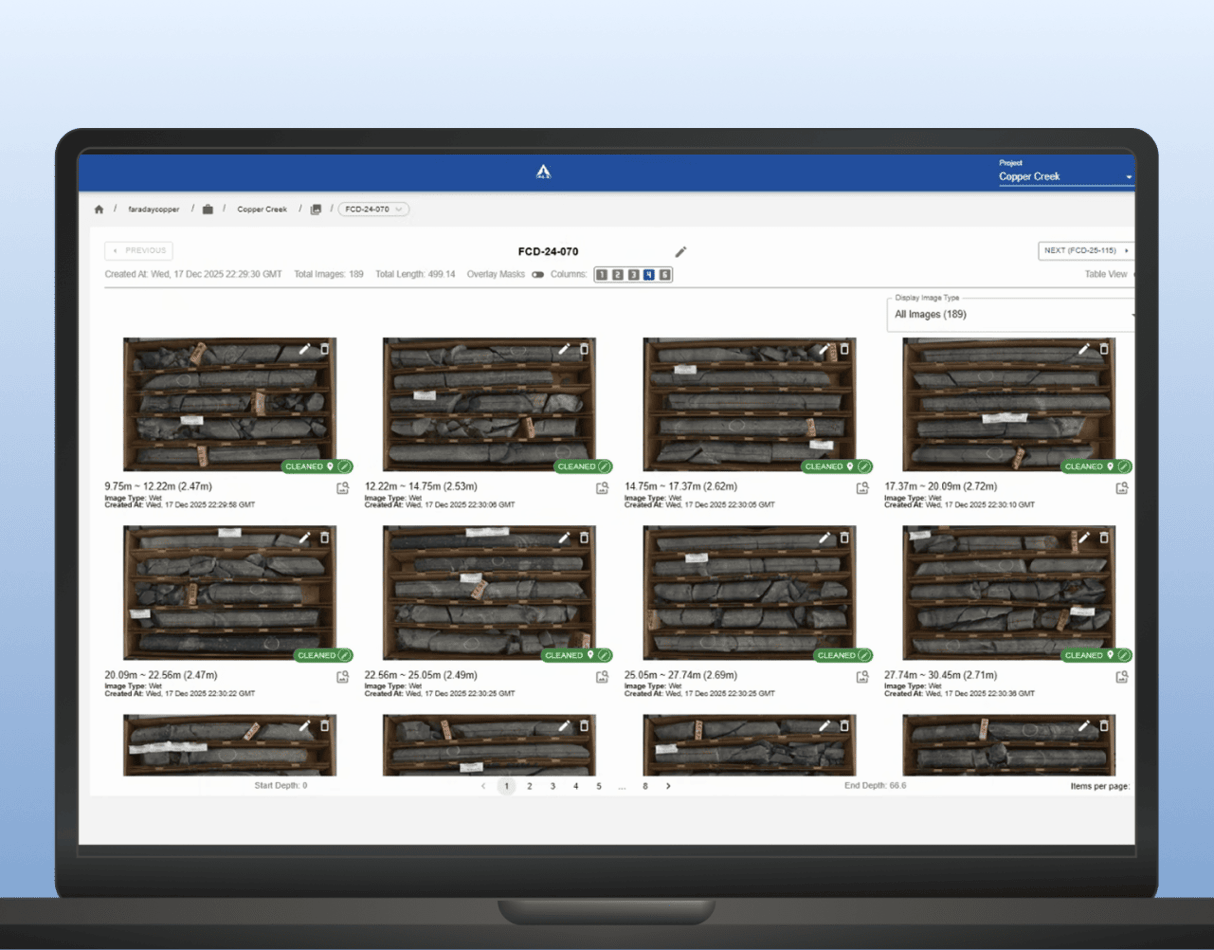
Task: Click the CLEANED badge on 14.75m image
Action: coord(837,466)
